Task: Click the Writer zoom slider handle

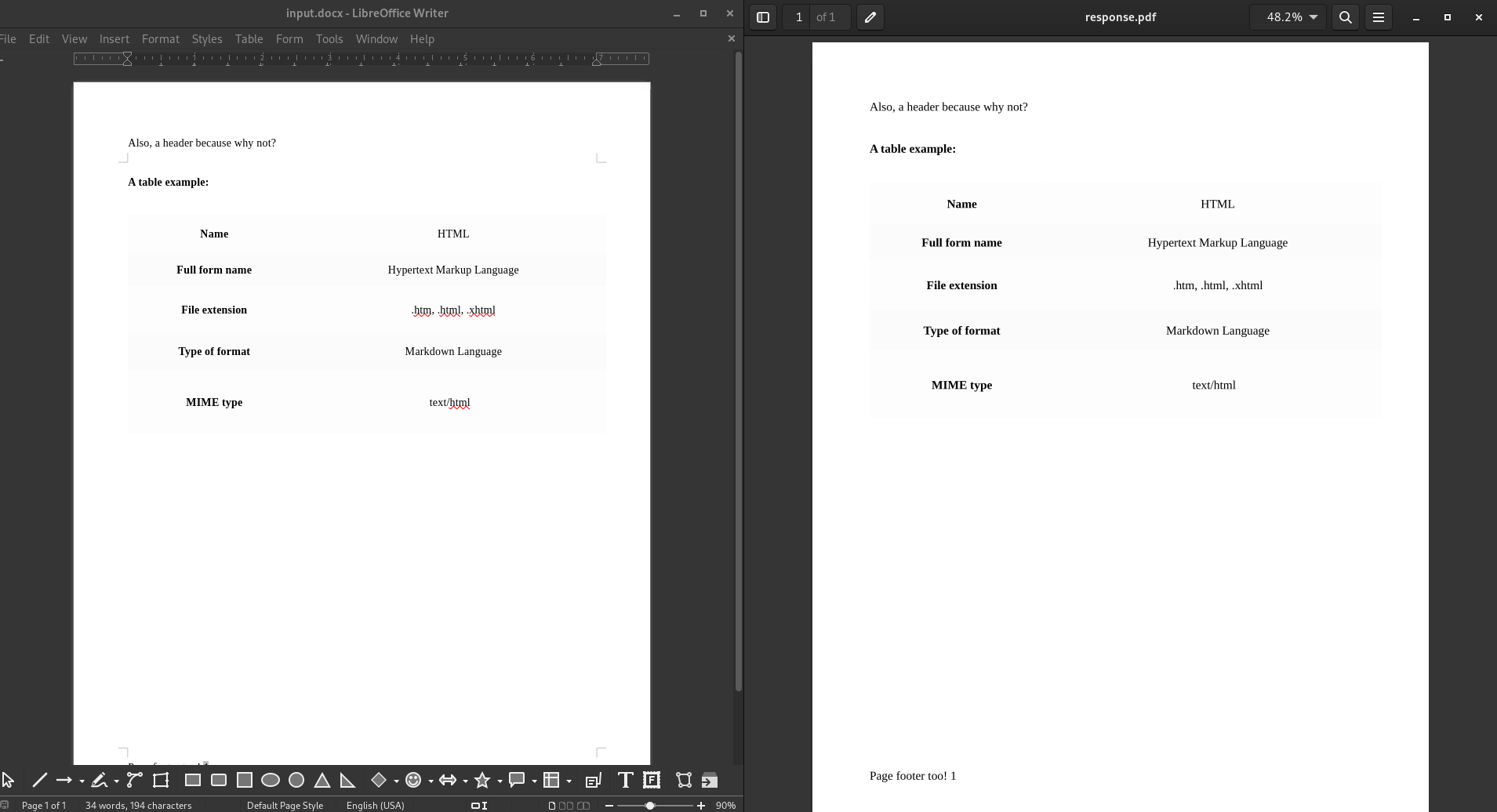Action: 650,806
